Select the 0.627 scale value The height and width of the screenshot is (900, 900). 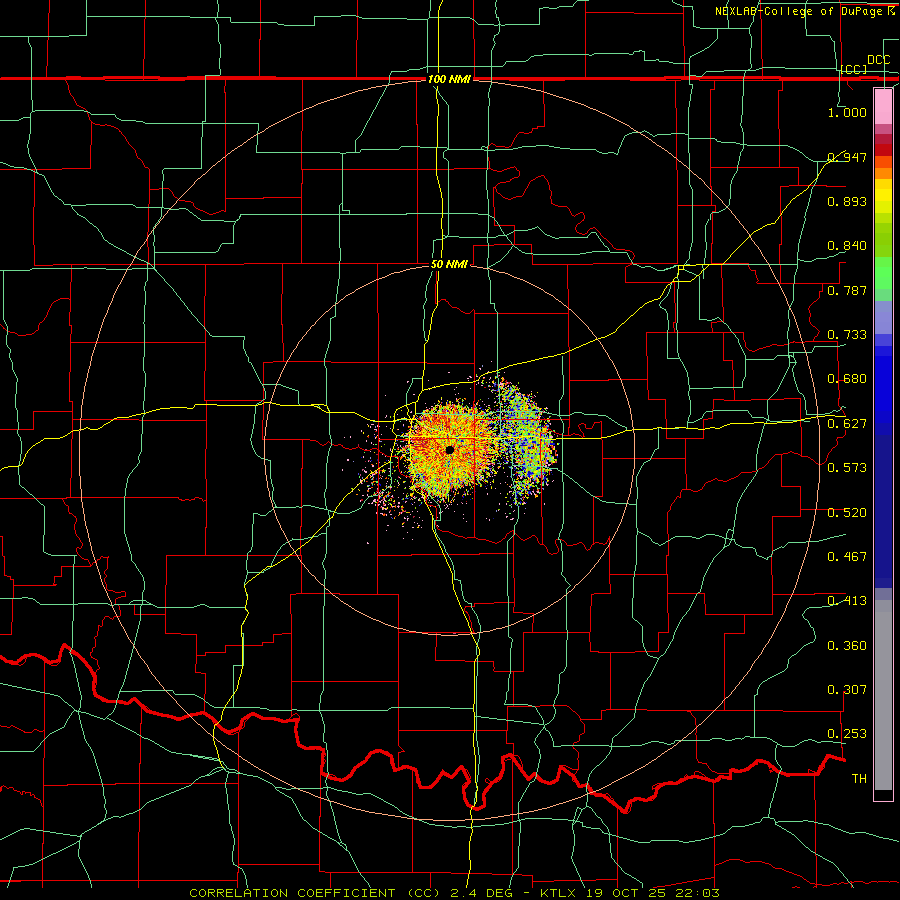pyautogui.click(x=847, y=424)
